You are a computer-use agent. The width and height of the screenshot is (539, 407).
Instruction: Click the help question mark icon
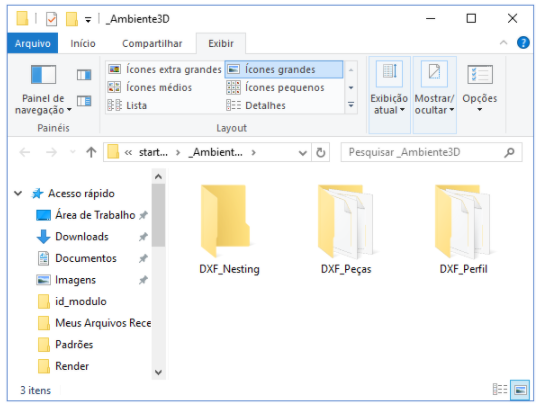coord(523,43)
